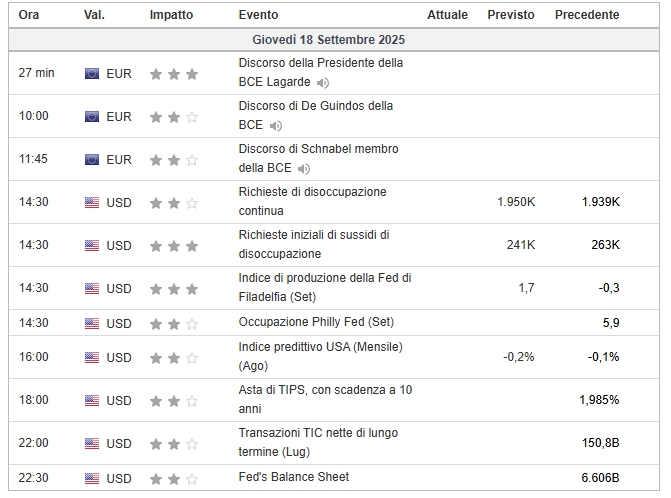
Task: Open Occupazione Philly Fed (Set) event
Action: point(316,323)
